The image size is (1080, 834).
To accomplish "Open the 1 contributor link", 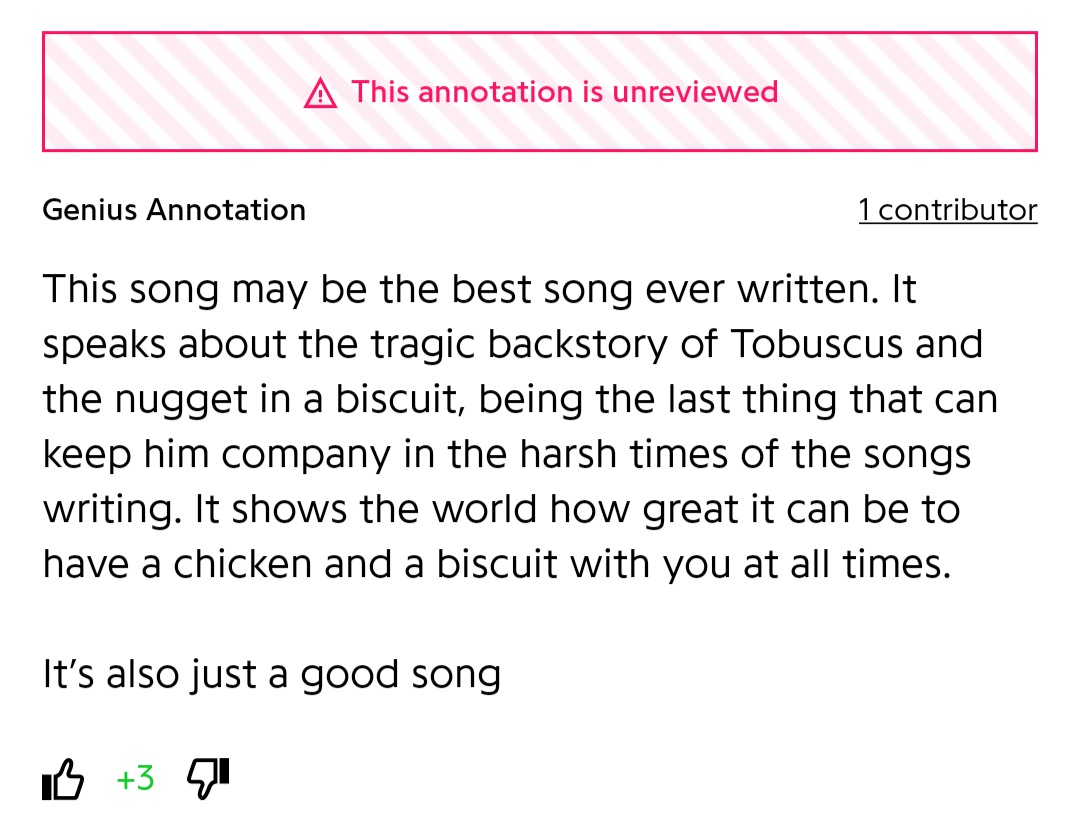I will 948,210.
